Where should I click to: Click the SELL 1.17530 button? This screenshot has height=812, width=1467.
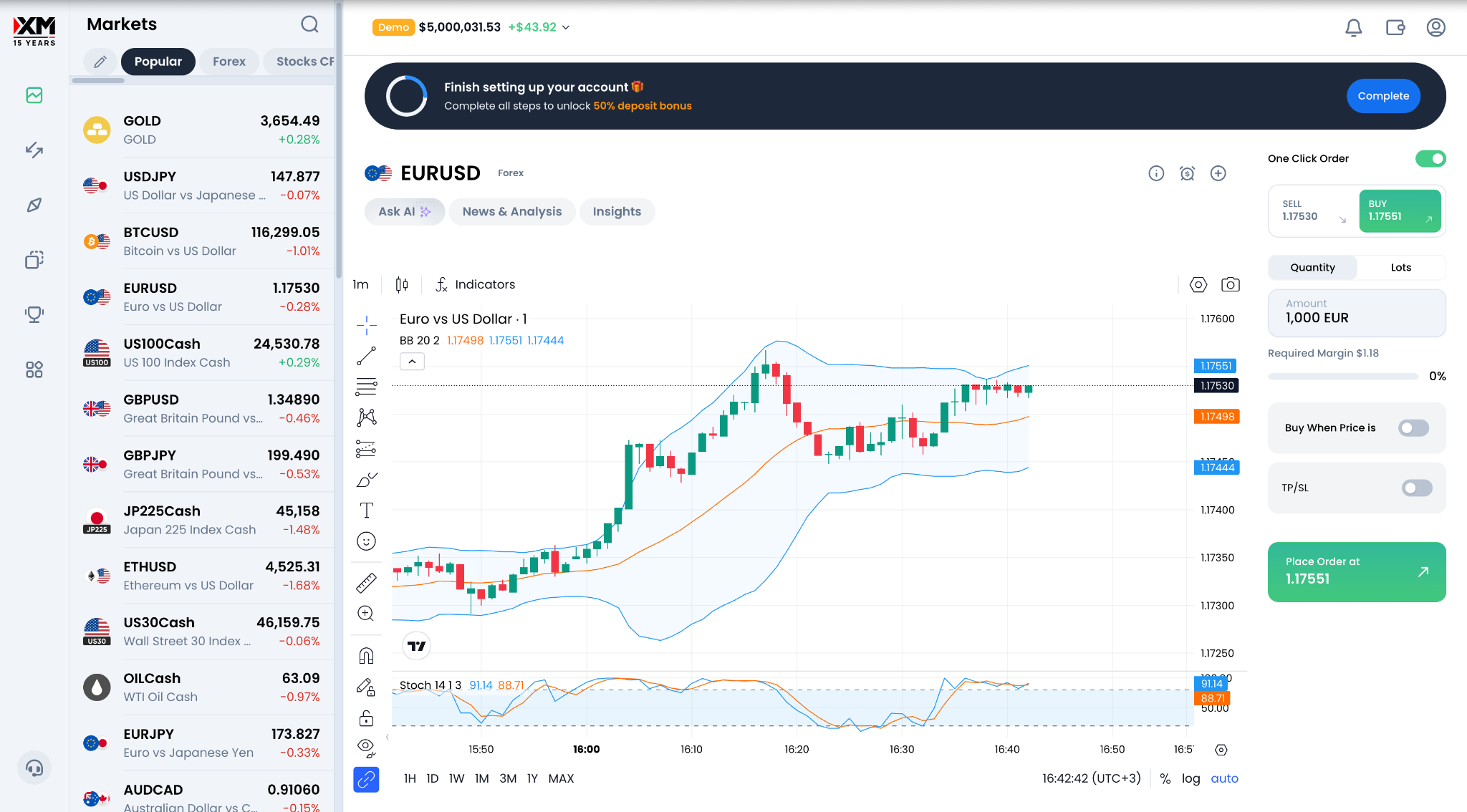point(1314,211)
